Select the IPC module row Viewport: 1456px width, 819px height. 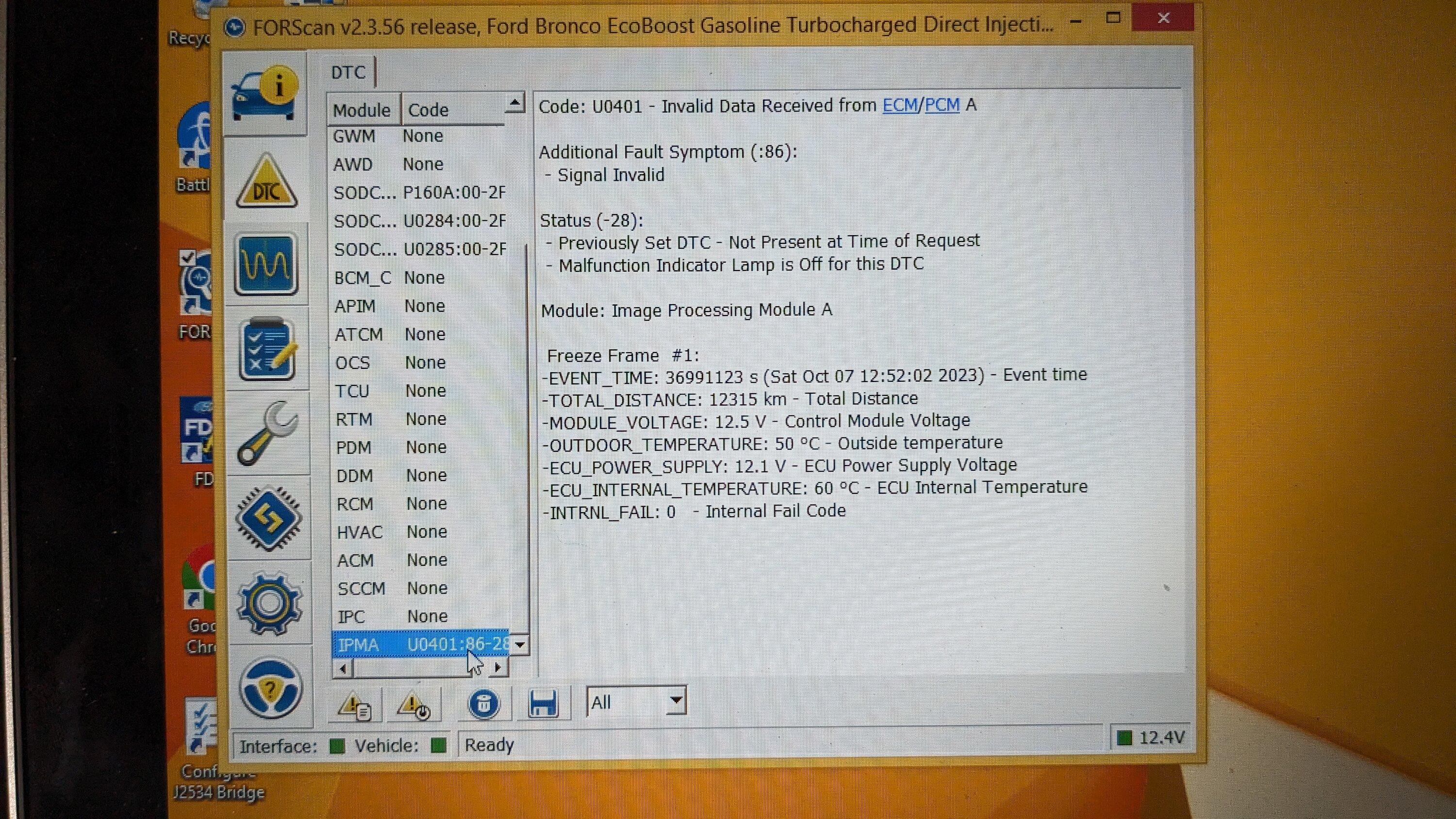pyautogui.click(x=421, y=616)
